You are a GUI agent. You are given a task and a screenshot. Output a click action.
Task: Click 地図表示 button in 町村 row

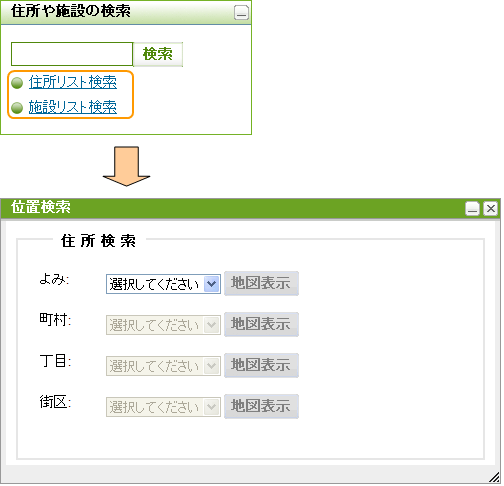[x=261, y=324]
